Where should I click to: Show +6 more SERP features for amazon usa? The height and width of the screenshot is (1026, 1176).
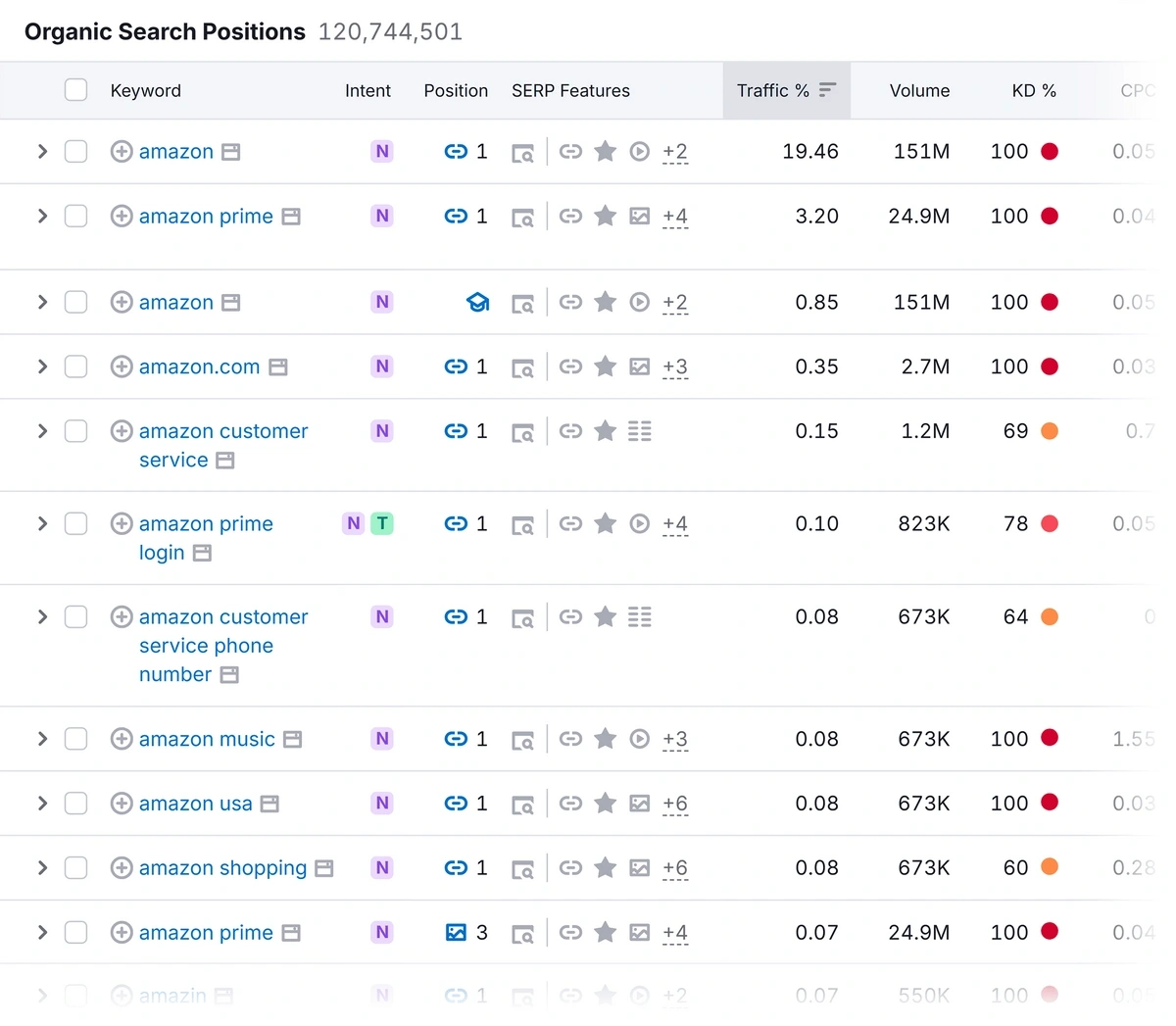coord(675,805)
